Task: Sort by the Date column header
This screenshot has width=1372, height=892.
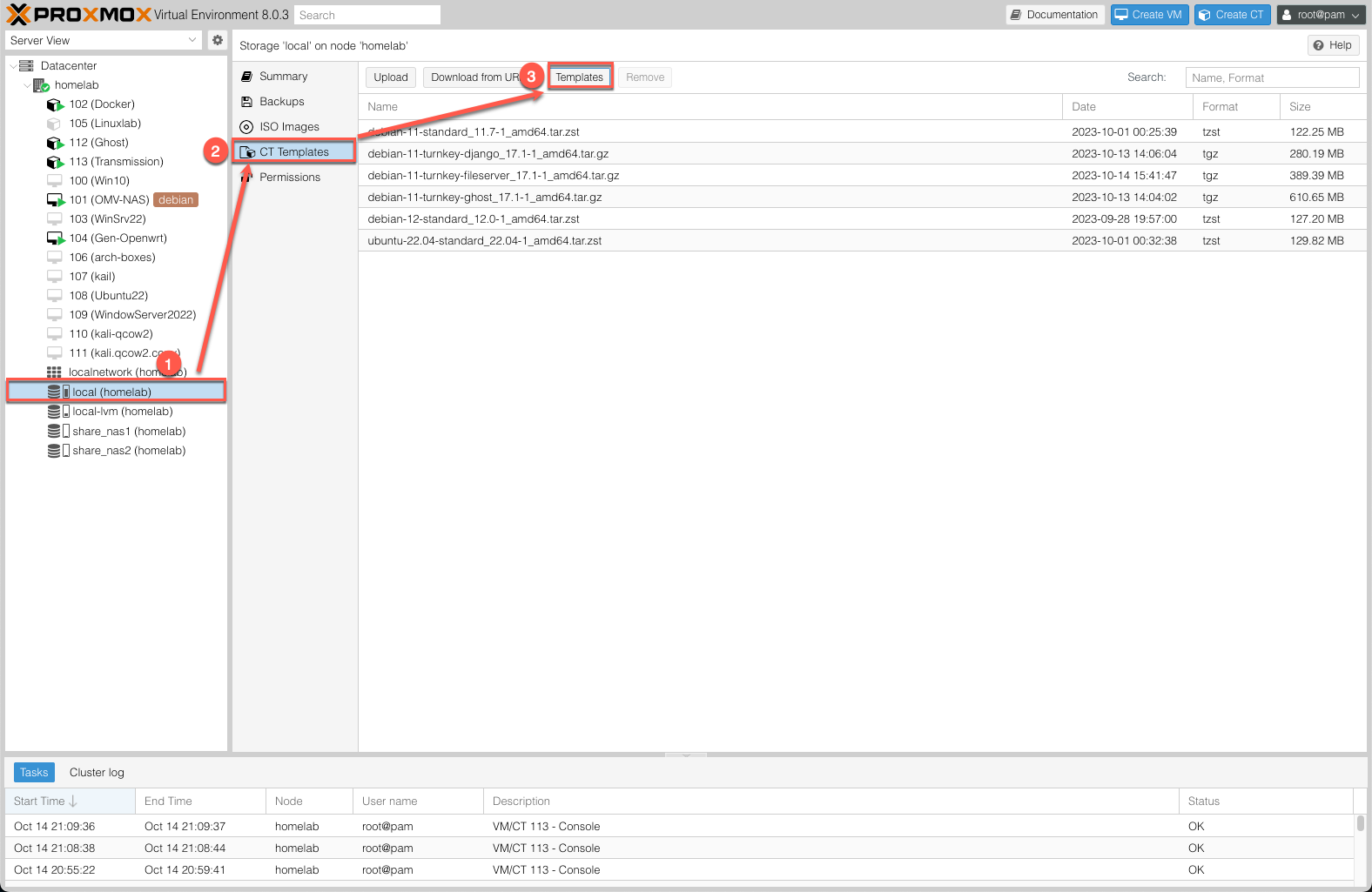Action: coord(1127,107)
